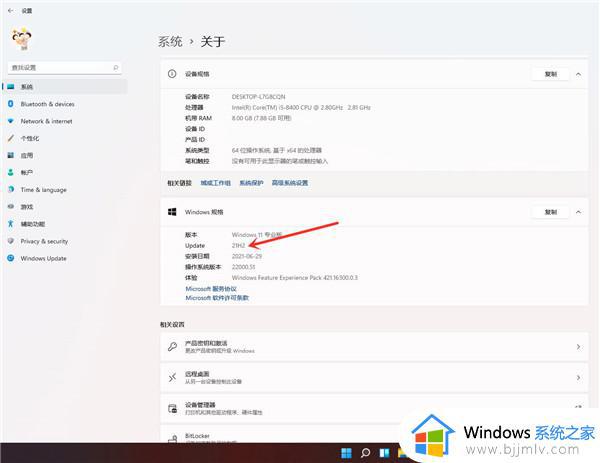This screenshot has width=600, height=463.
Task: Click the Accessibility figure icon
Action: 11,223
